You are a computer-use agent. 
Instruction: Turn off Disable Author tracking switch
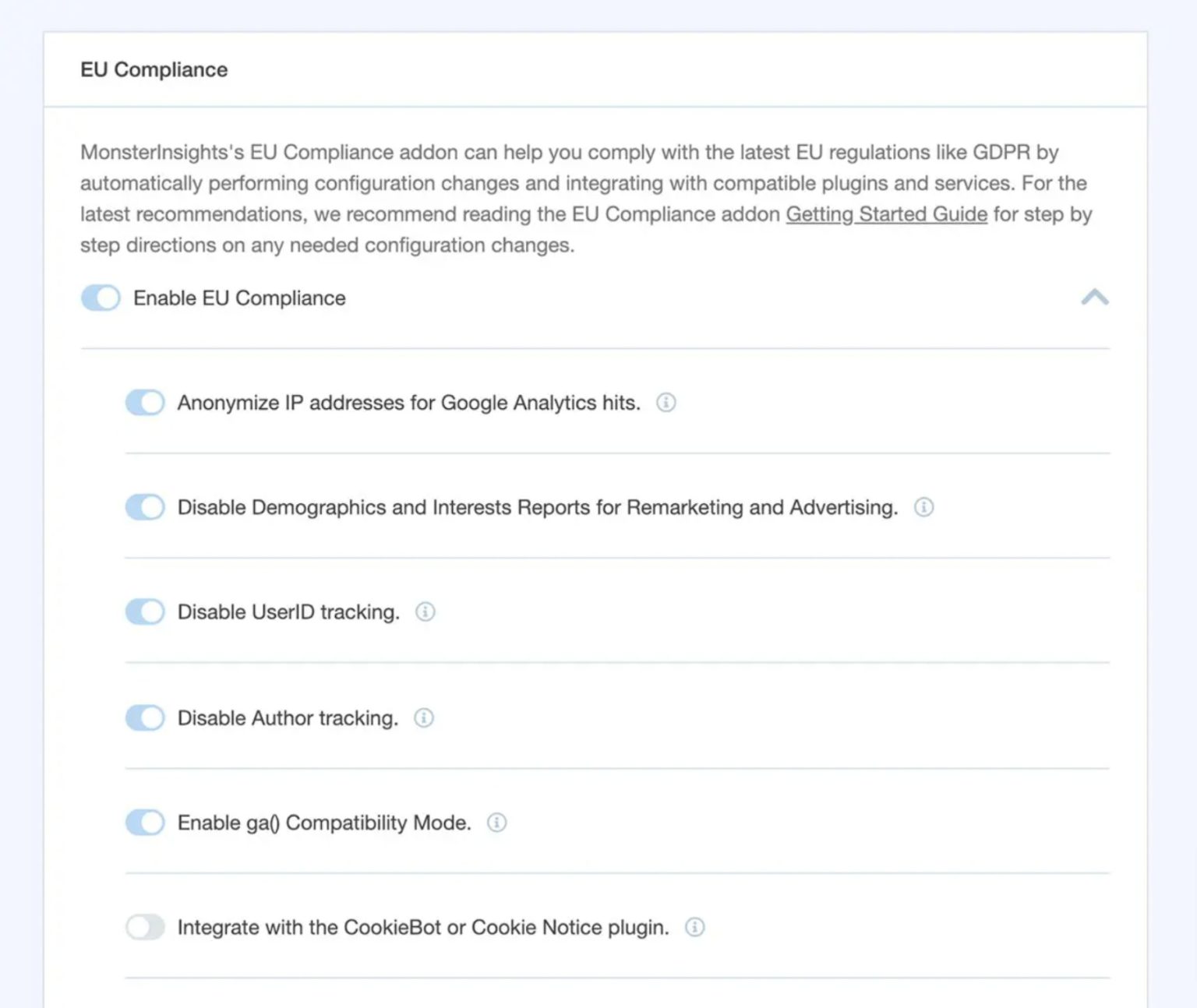pos(144,717)
